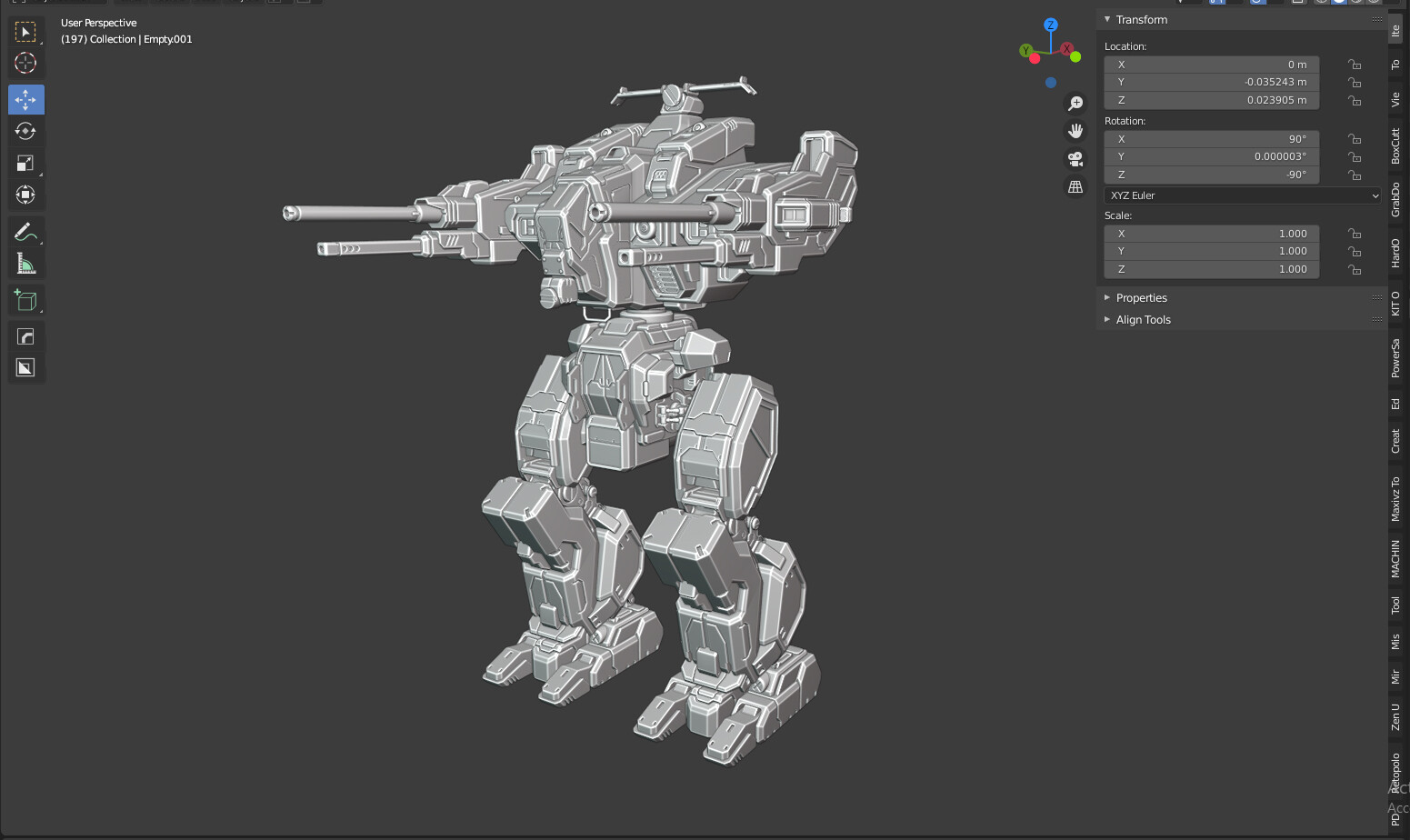
Task: Open the XYZ Euler rotation mode dropdown
Action: click(x=1243, y=195)
